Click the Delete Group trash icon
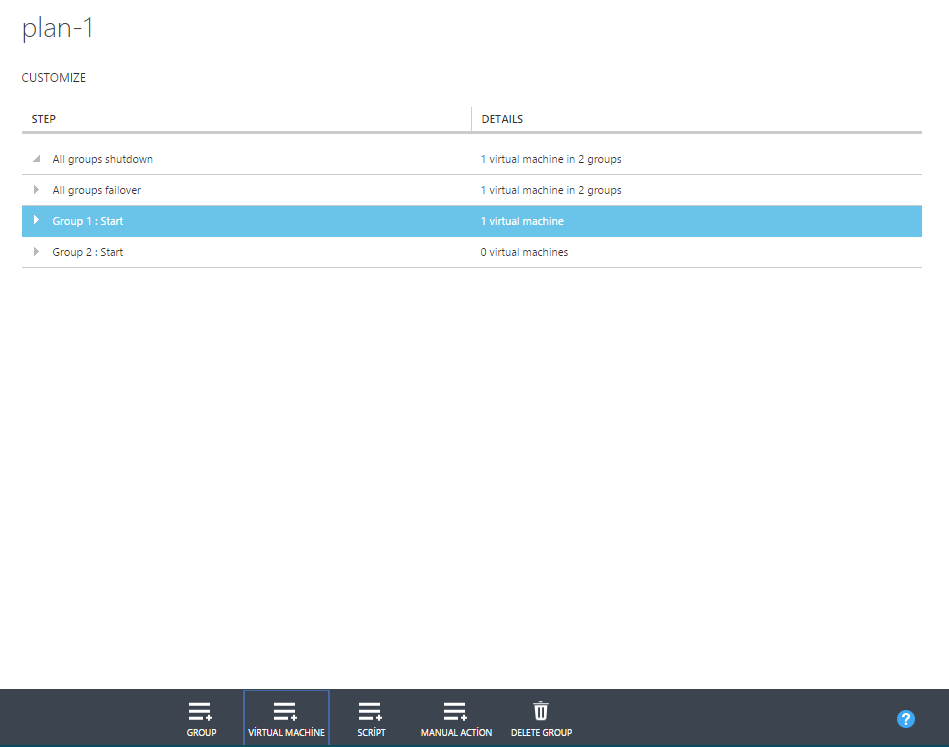The image size is (949, 747). tap(541, 711)
